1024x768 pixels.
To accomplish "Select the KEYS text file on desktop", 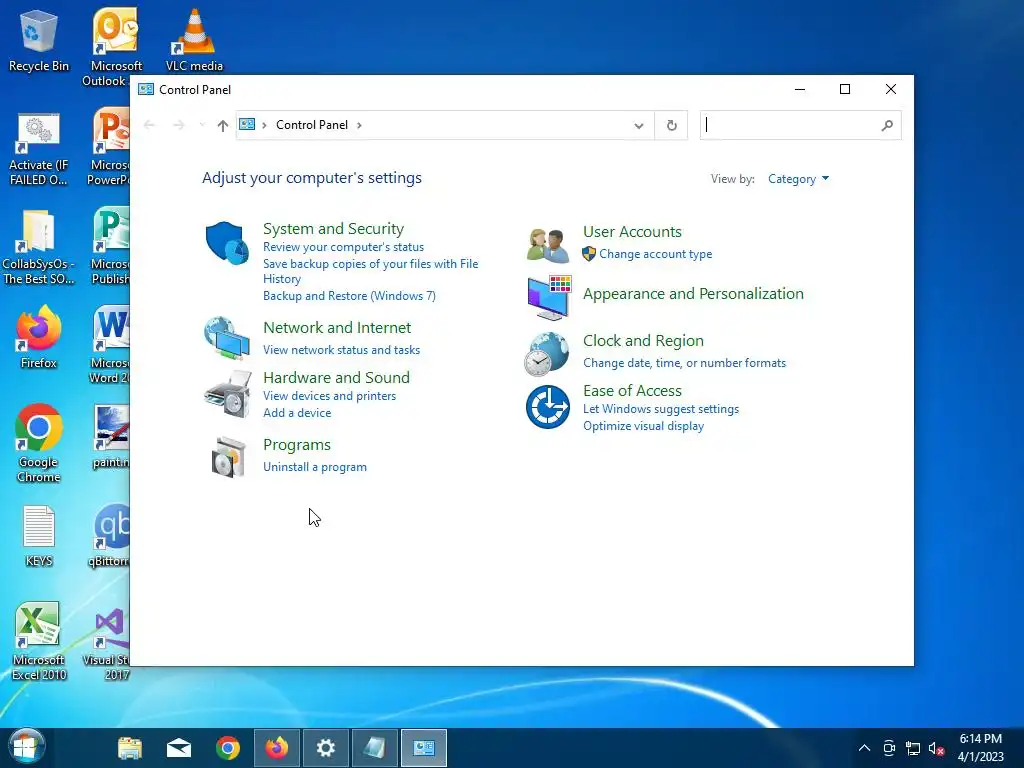I will click(x=39, y=536).
